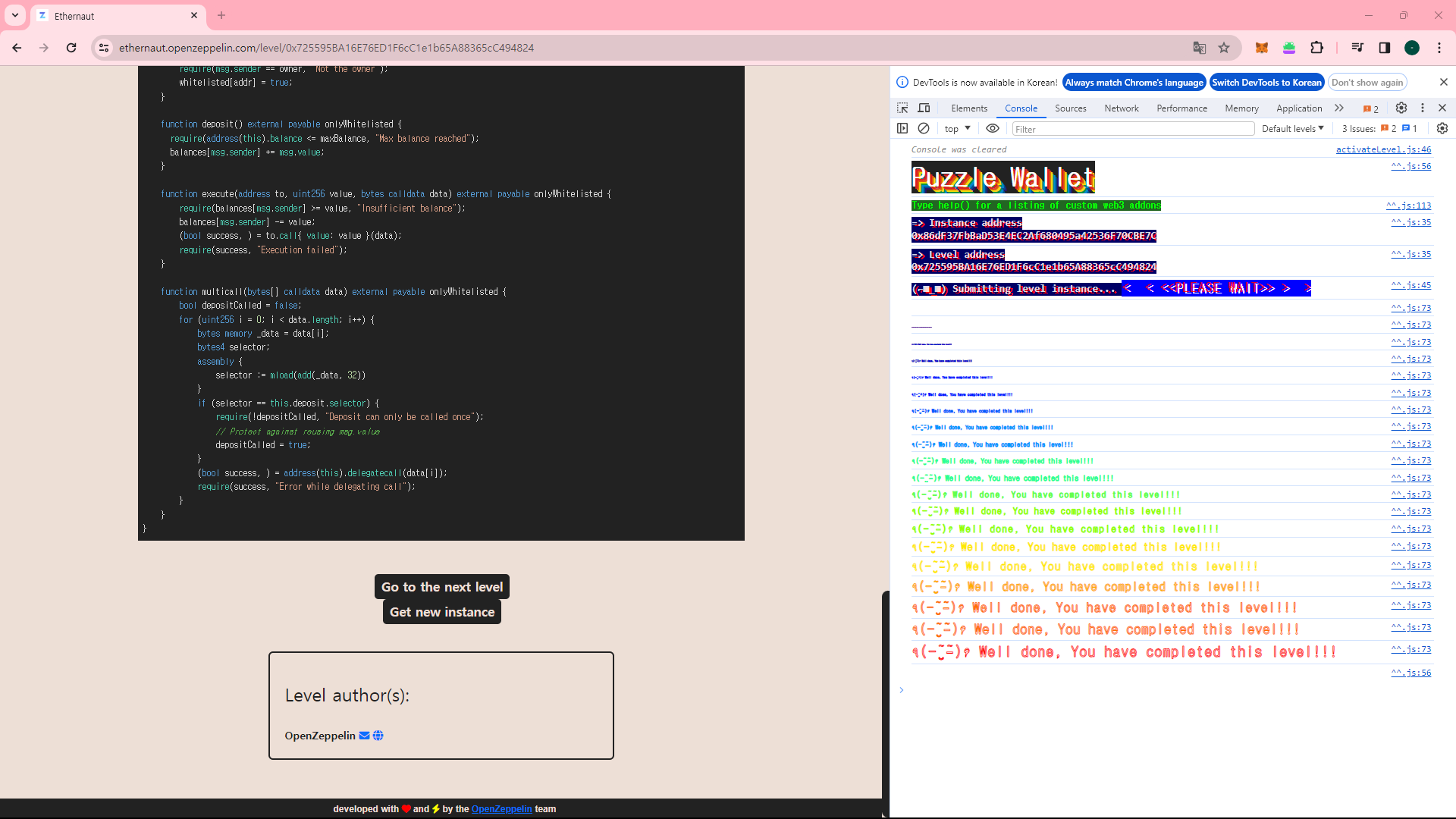Image resolution: width=1456 pixels, height=819 pixels.
Task: Open the DevTools settings gear
Action: [1401, 108]
